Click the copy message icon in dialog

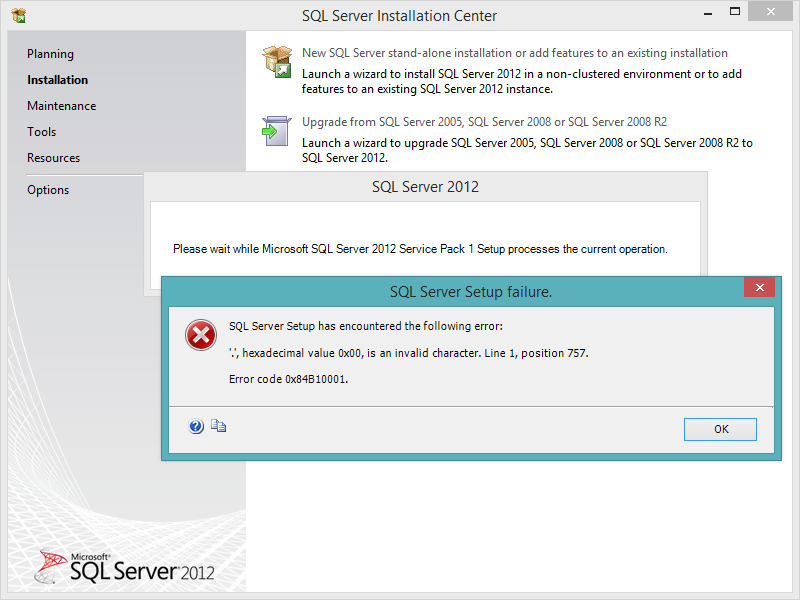(x=218, y=426)
